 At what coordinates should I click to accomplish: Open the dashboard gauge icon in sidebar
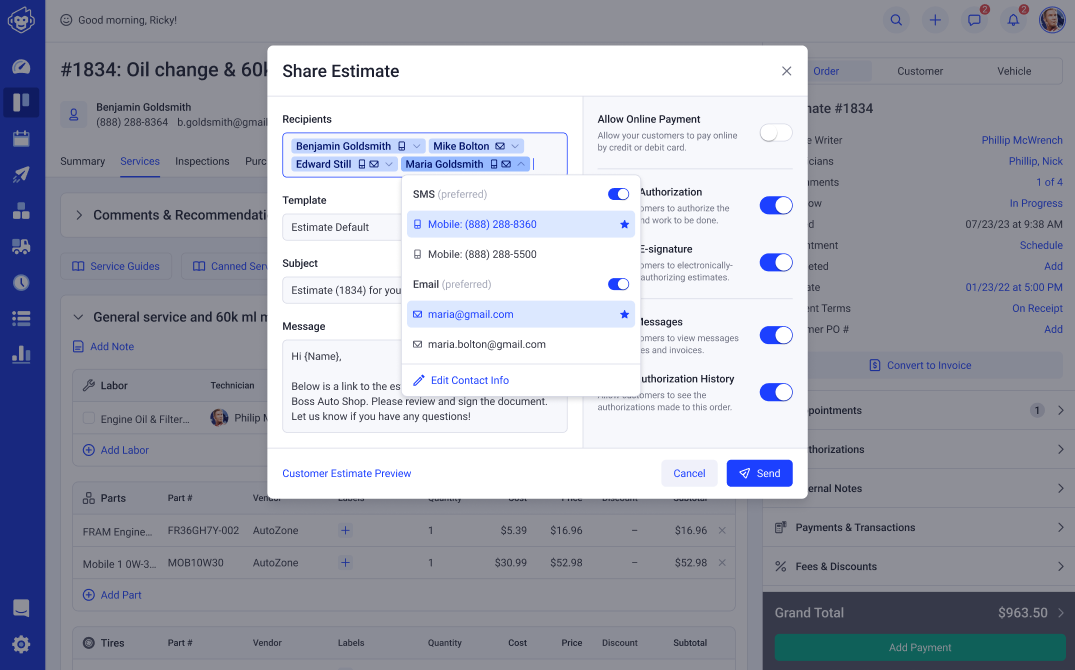21,67
